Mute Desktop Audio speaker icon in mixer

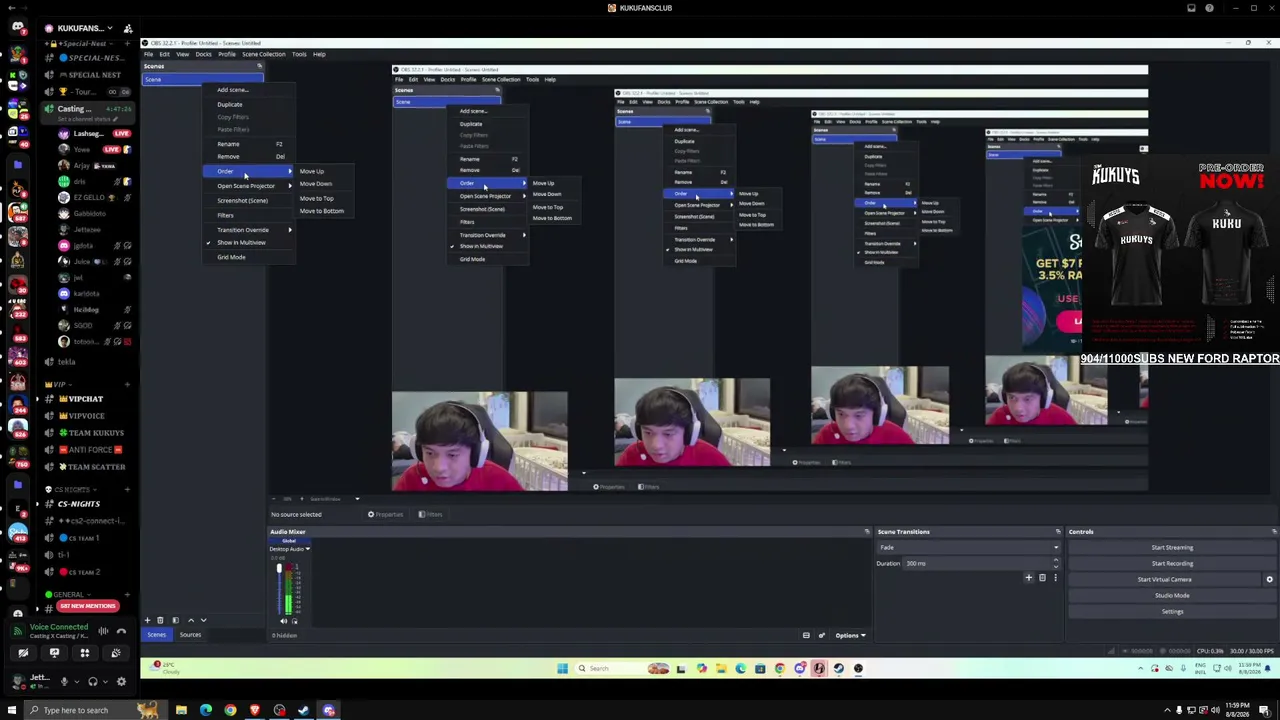[283, 621]
